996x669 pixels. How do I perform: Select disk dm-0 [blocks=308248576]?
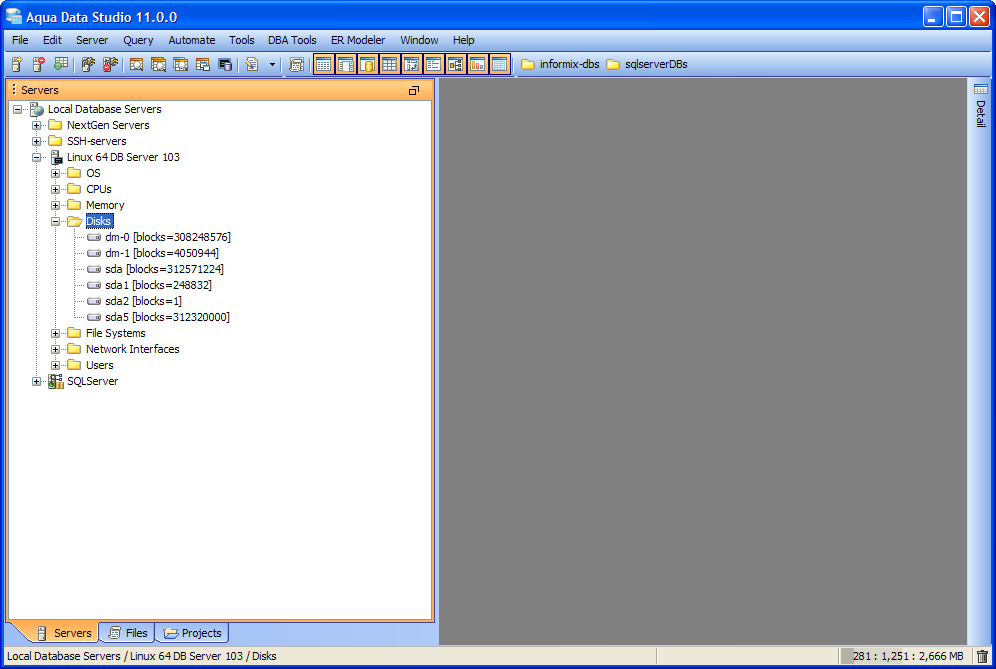pos(168,237)
